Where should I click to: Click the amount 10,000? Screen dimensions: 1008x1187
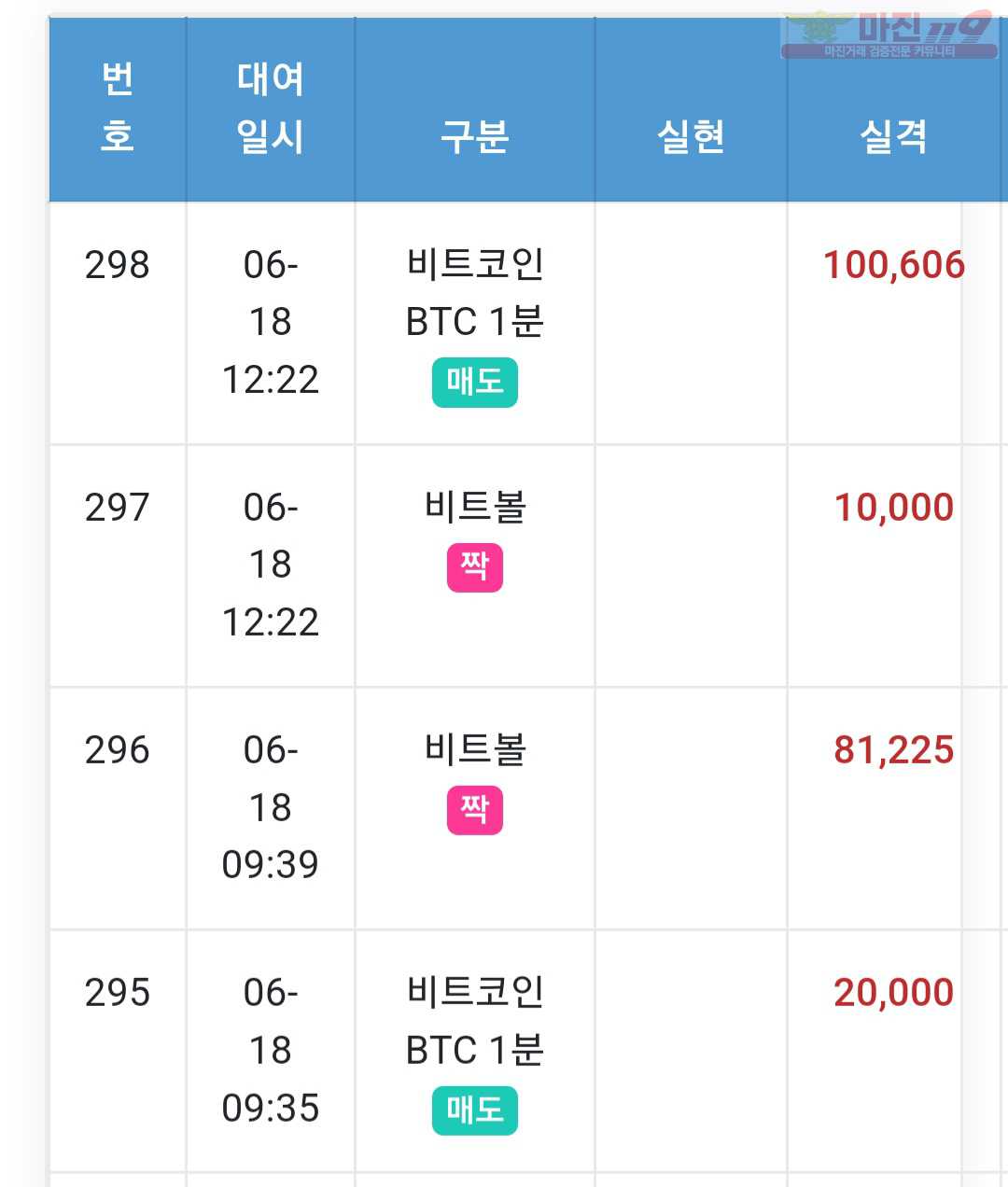[x=893, y=508]
